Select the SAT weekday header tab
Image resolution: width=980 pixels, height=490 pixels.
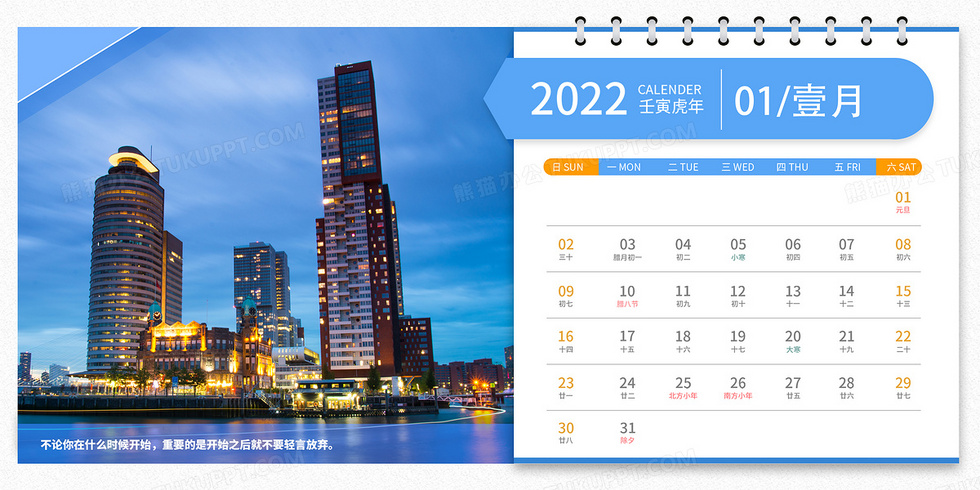pos(899,167)
